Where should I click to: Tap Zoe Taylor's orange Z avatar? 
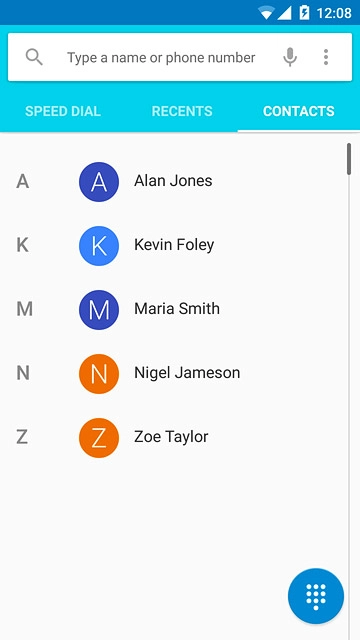tap(99, 438)
